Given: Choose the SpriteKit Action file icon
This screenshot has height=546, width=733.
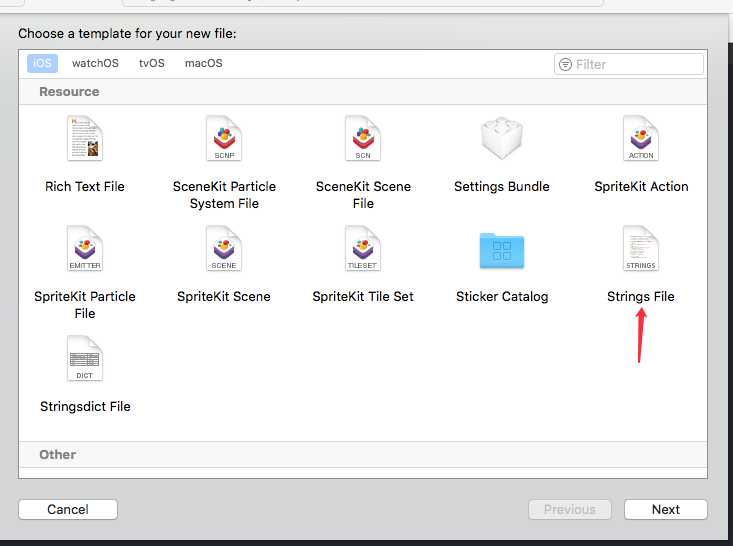Looking at the screenshot, I should click(641, 138).
